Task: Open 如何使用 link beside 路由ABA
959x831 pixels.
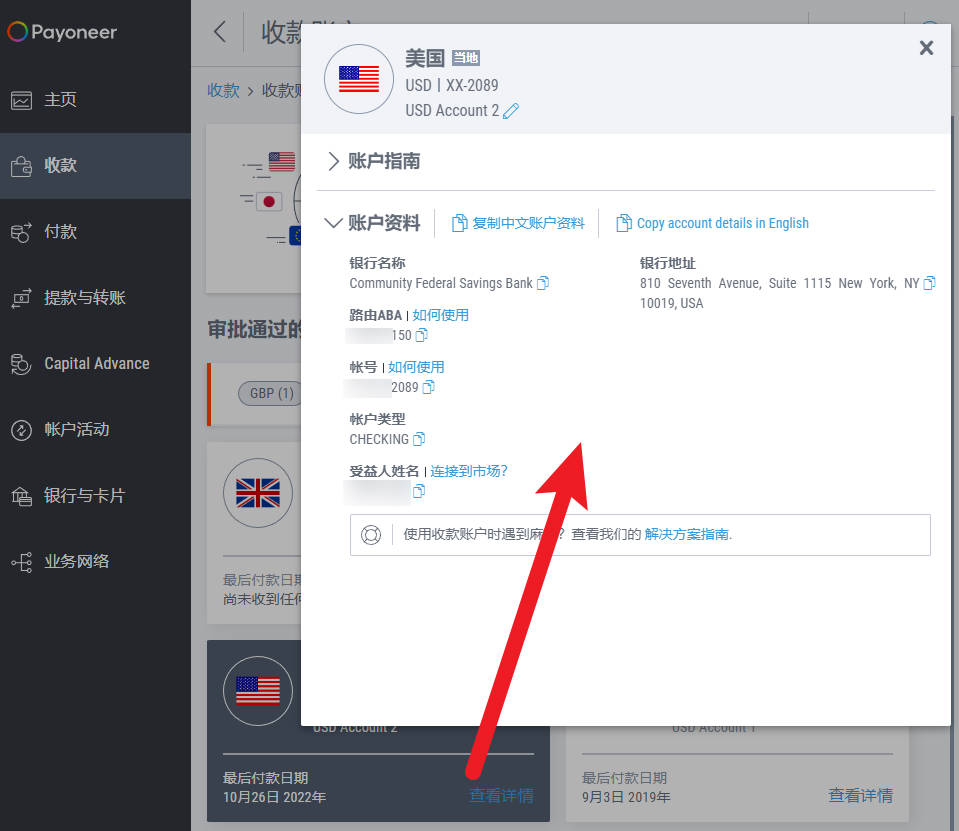Action: pyautogui.click(x=440, y=315)
